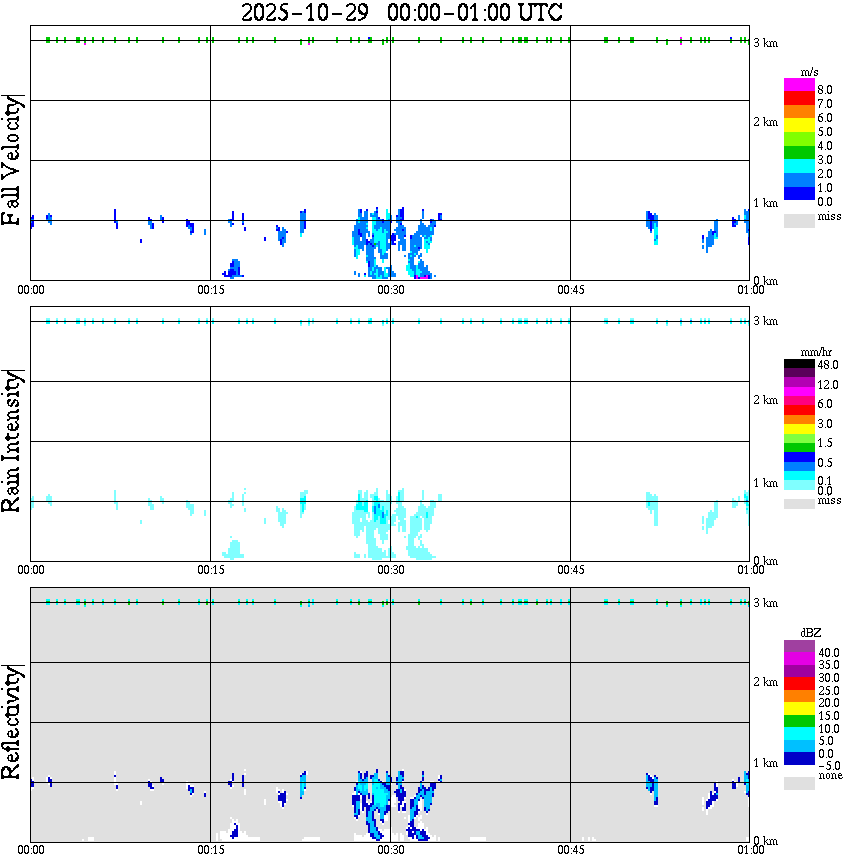Click red 25.0 swatch in dBZ legend
850x868 pixels.
[799, 683]
